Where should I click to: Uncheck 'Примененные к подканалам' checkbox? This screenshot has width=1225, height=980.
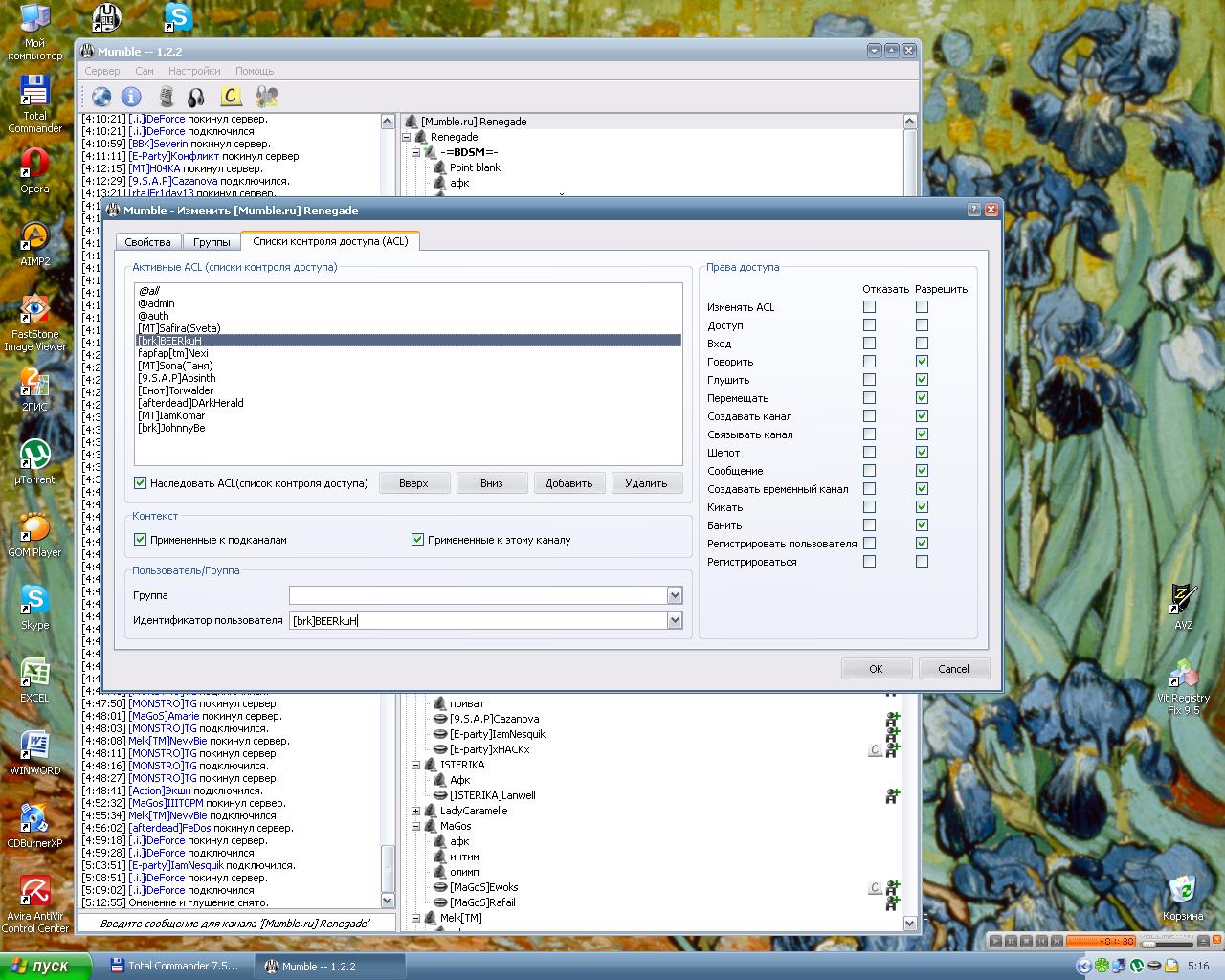pyautogui.click(x=141, y=540)
